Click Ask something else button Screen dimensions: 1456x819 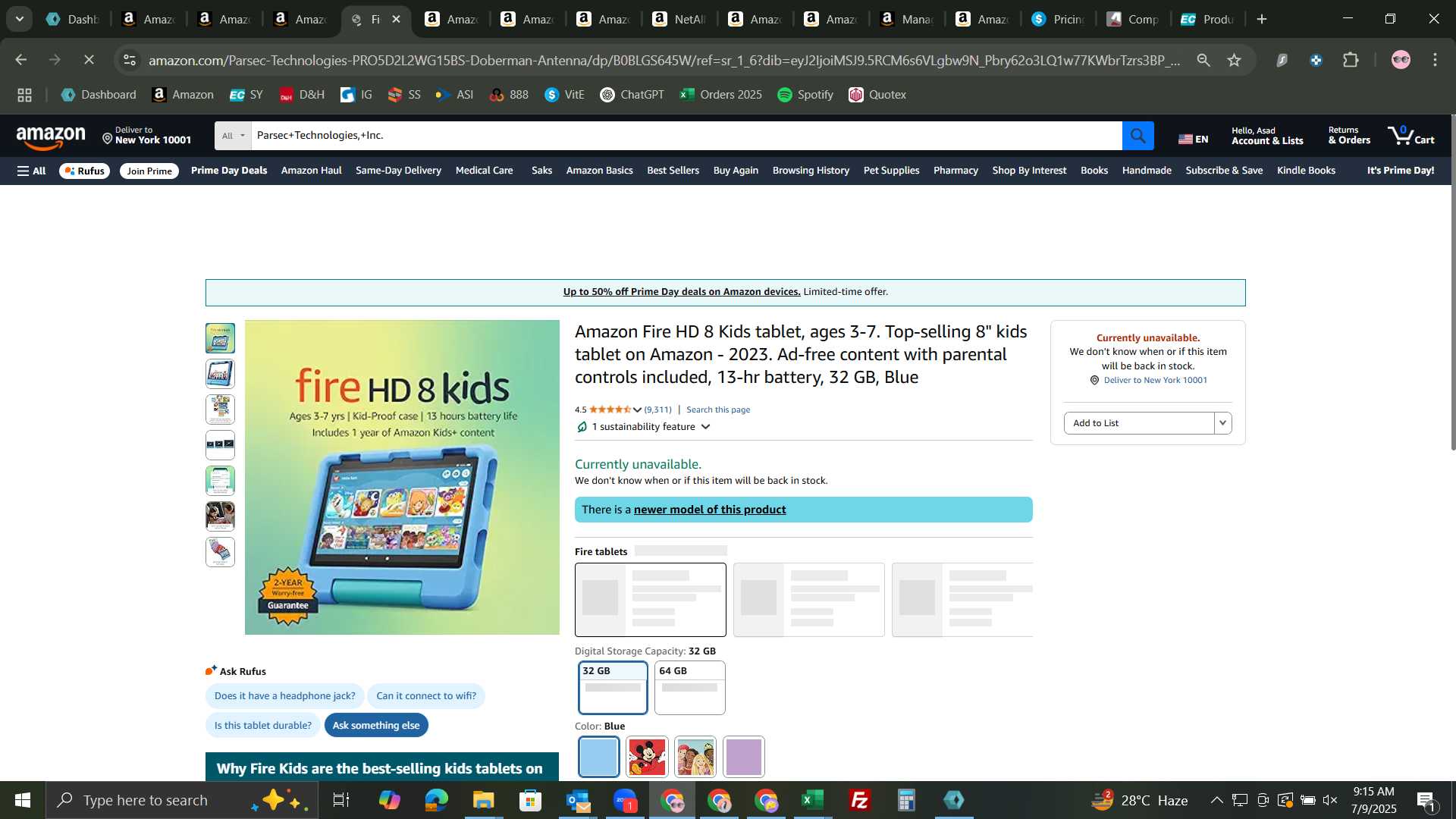(x=376, y=726)
